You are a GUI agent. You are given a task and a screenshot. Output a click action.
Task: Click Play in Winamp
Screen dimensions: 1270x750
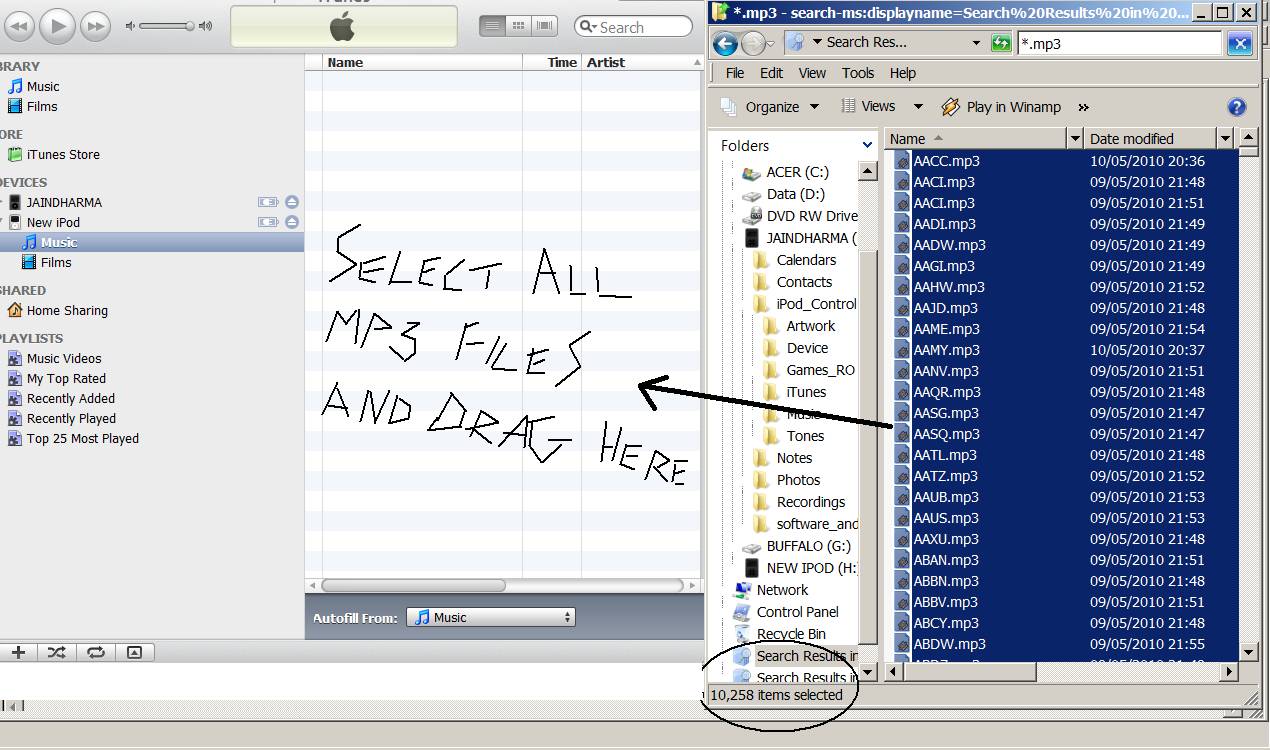click(1001, 107)
